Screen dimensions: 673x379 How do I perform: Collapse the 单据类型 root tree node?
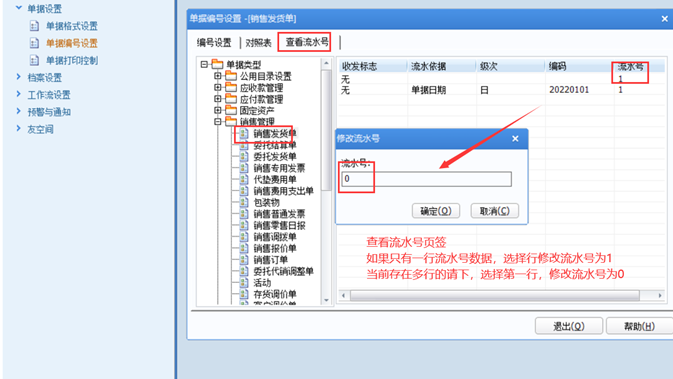204,64
